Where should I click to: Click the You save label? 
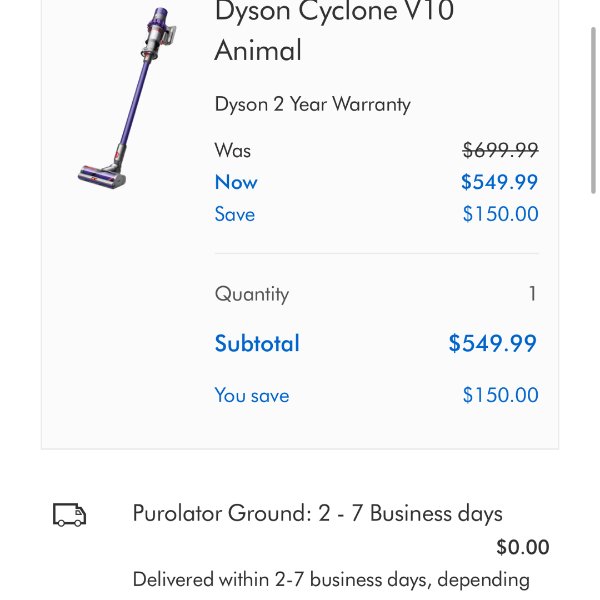pyautogui.click(x=252, y=395)
